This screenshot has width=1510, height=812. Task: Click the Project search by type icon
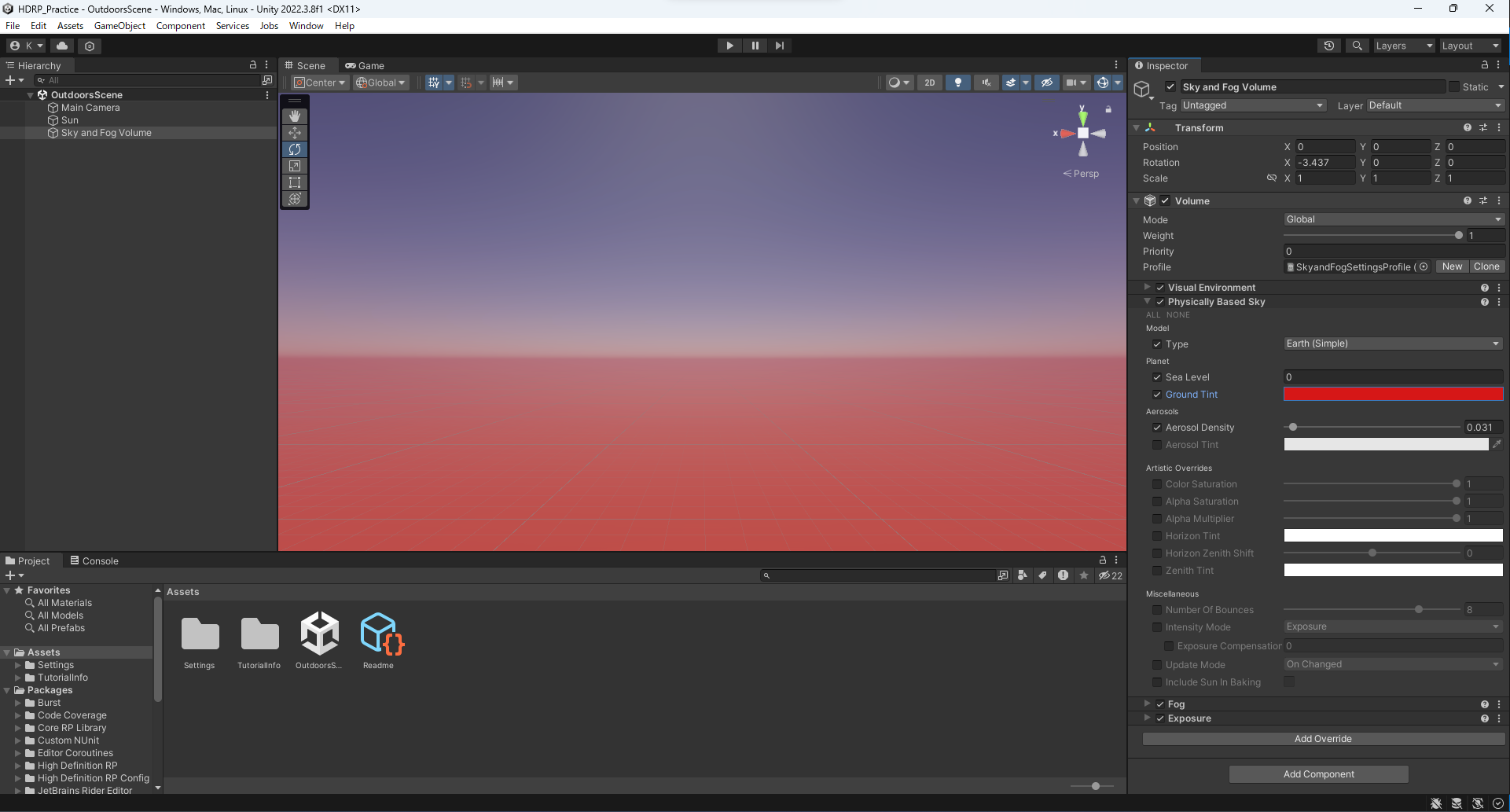[1022, 575]
